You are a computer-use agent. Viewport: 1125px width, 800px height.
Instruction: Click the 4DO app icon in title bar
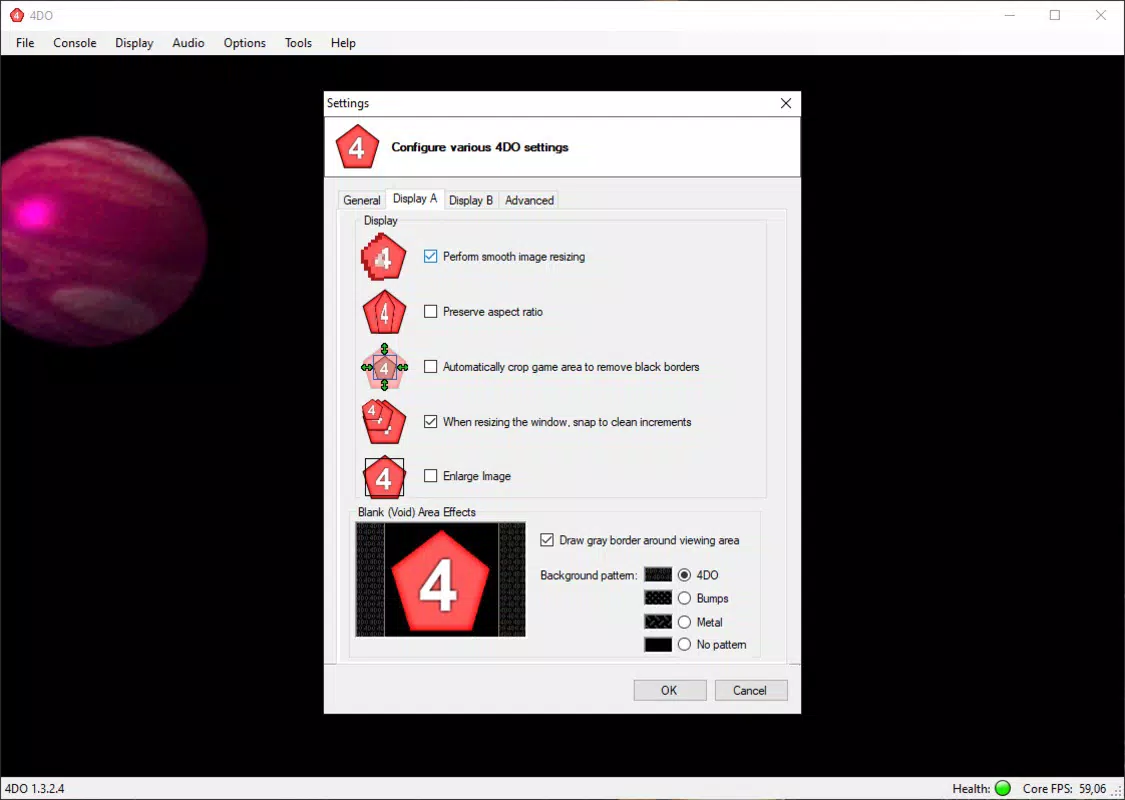17,15
